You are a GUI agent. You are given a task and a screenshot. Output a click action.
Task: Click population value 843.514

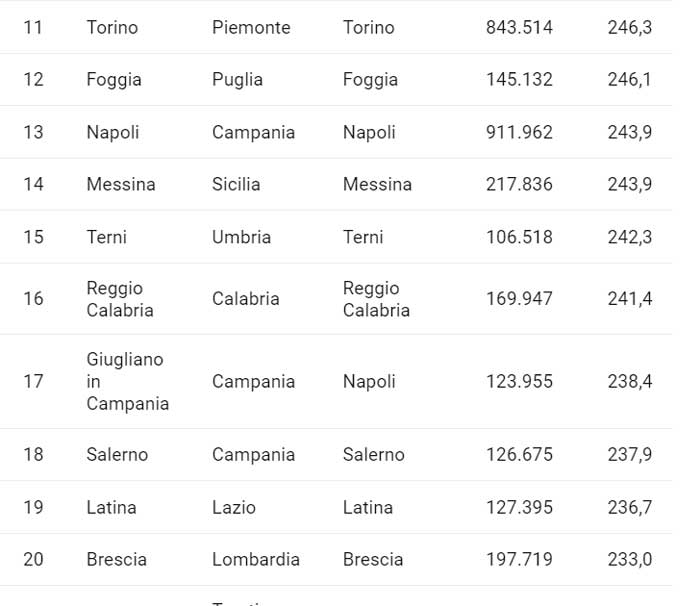pos(519,27)
